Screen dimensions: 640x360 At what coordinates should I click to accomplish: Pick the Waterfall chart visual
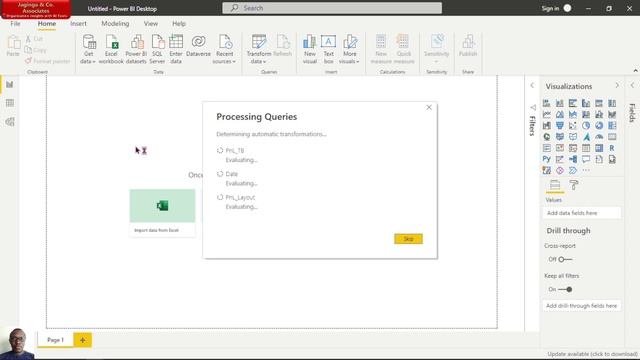point(547,126)
